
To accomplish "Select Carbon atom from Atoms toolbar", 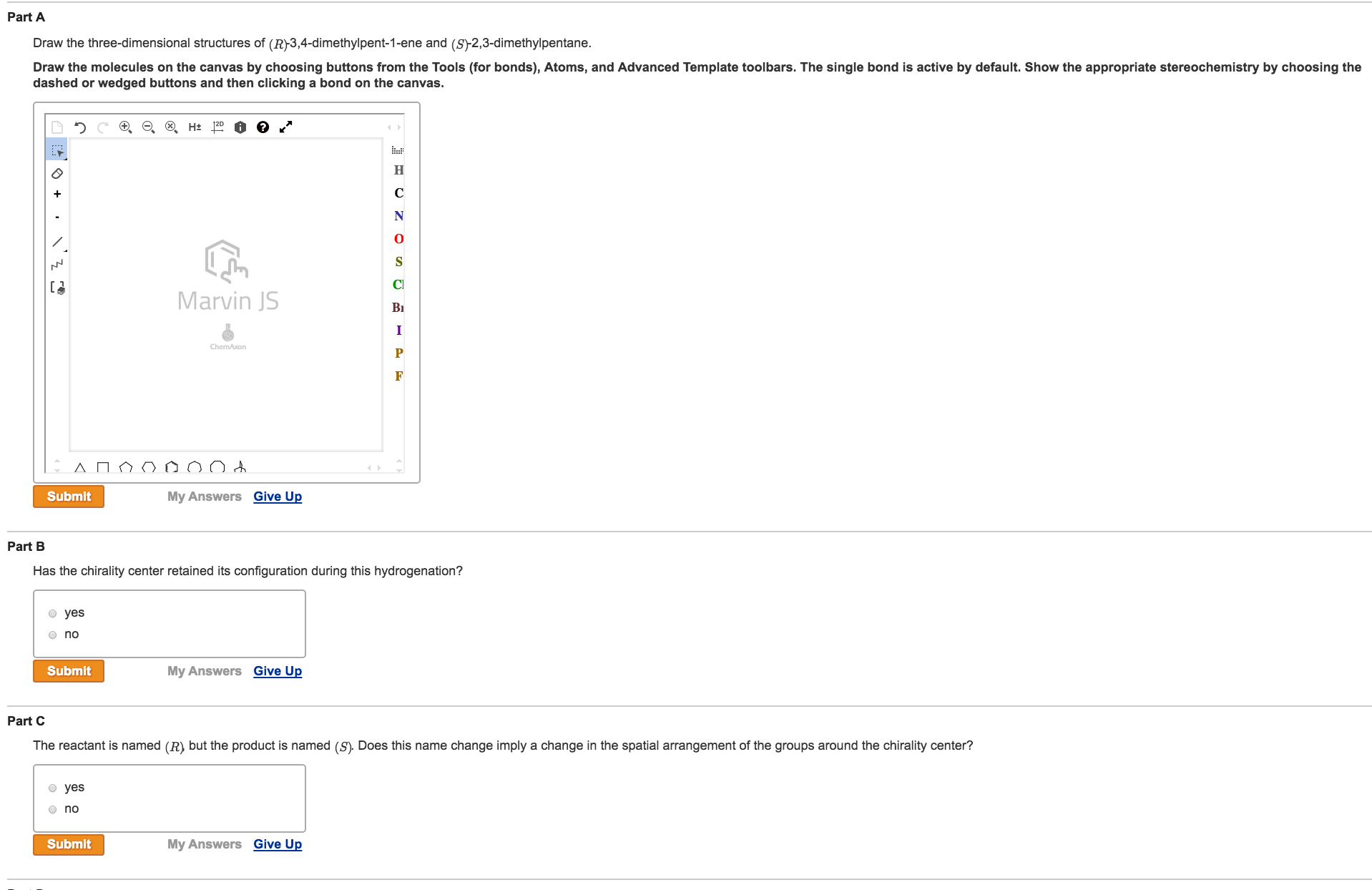I will [398, 193].
